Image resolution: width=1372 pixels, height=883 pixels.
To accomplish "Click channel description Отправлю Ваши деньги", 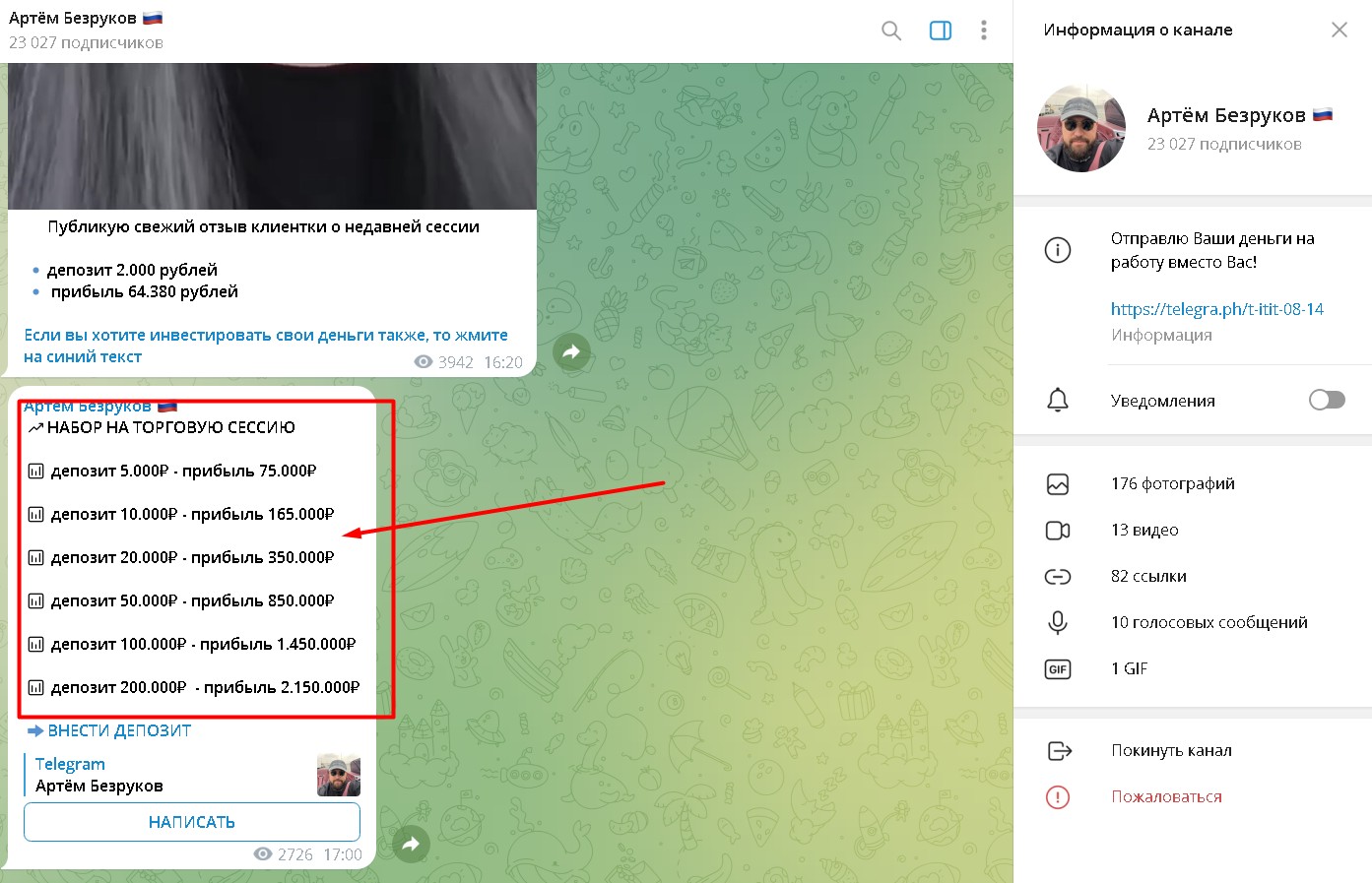I will (x=1212, y=250).
